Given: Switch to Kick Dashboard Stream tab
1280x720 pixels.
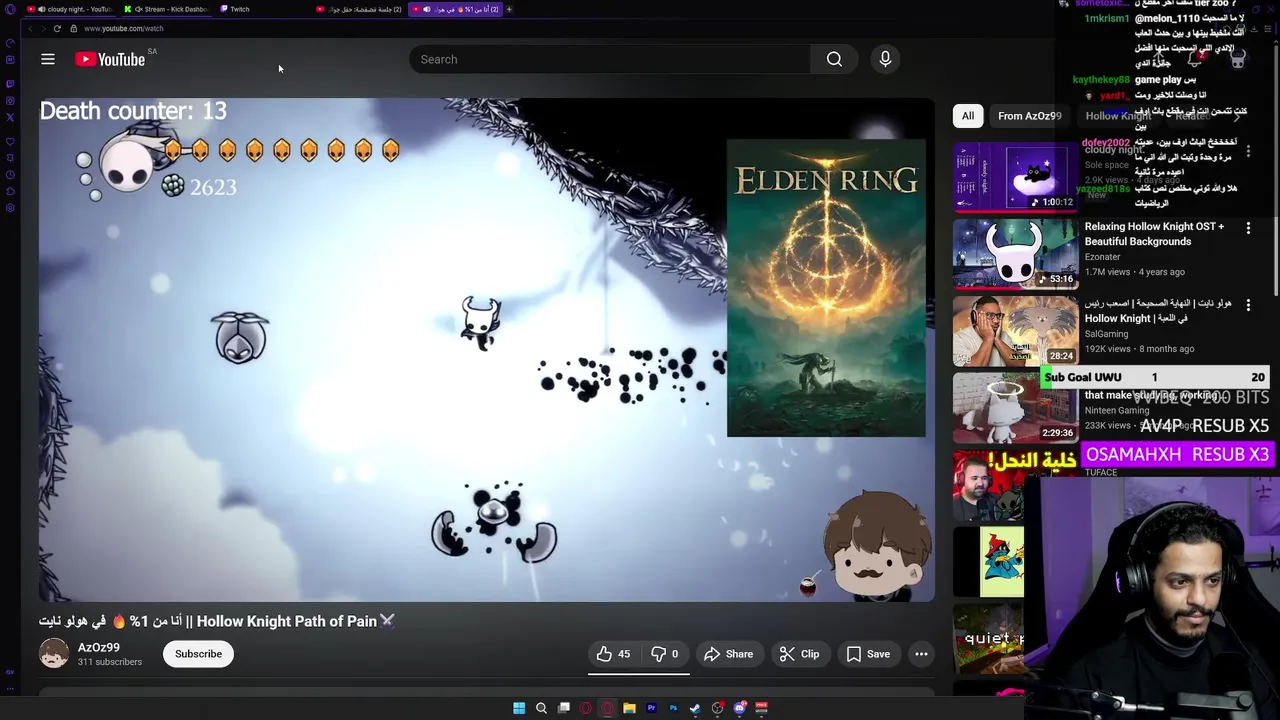Looking at the screenshot, I should [167, 9].
